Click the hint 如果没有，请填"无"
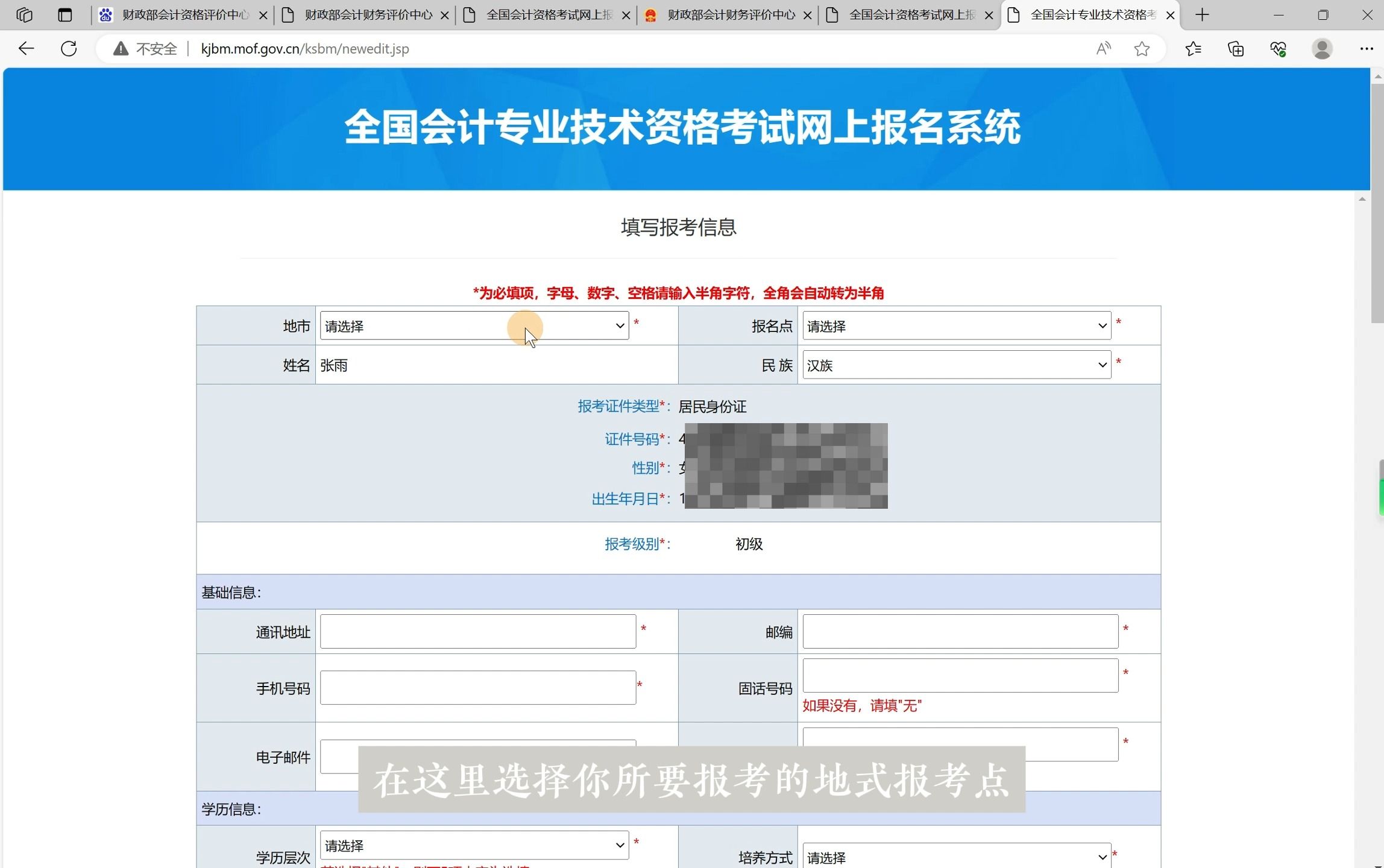1384x868 pixels. point(862,705)
